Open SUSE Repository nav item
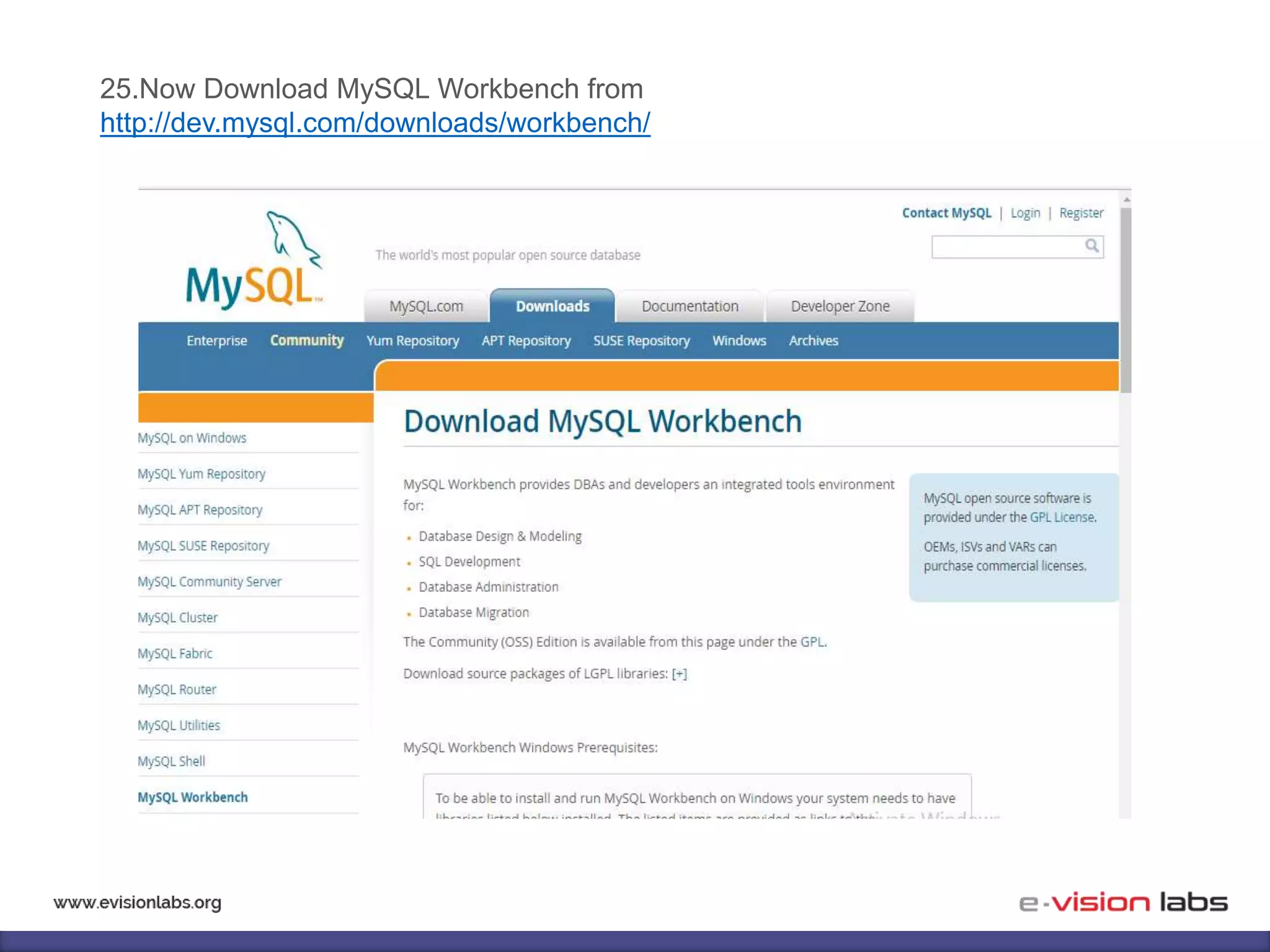 (642, 341)
